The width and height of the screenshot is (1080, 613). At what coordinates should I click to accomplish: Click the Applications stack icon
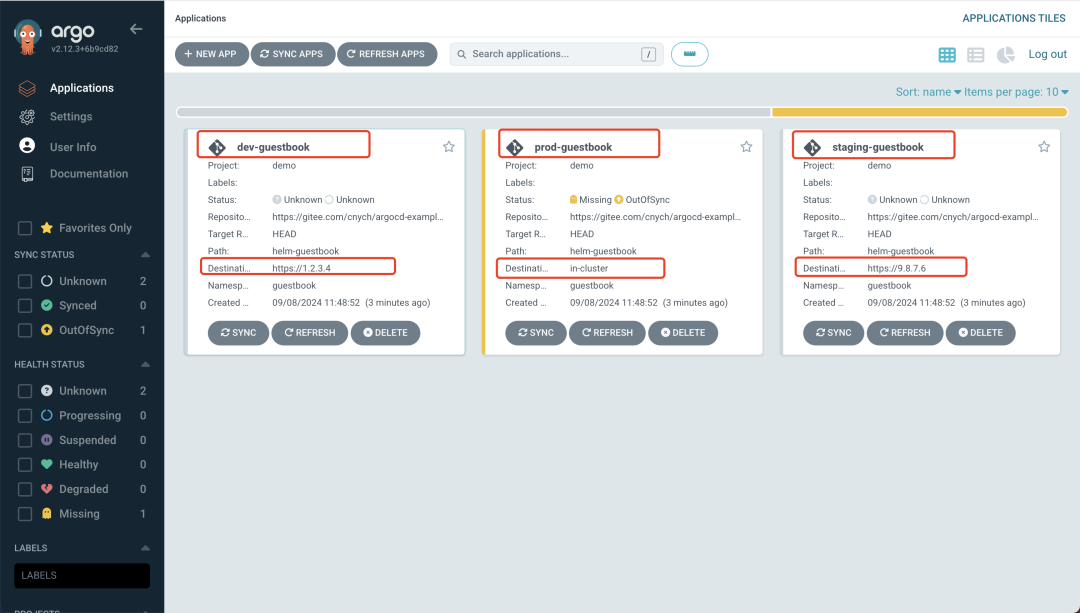27,88
